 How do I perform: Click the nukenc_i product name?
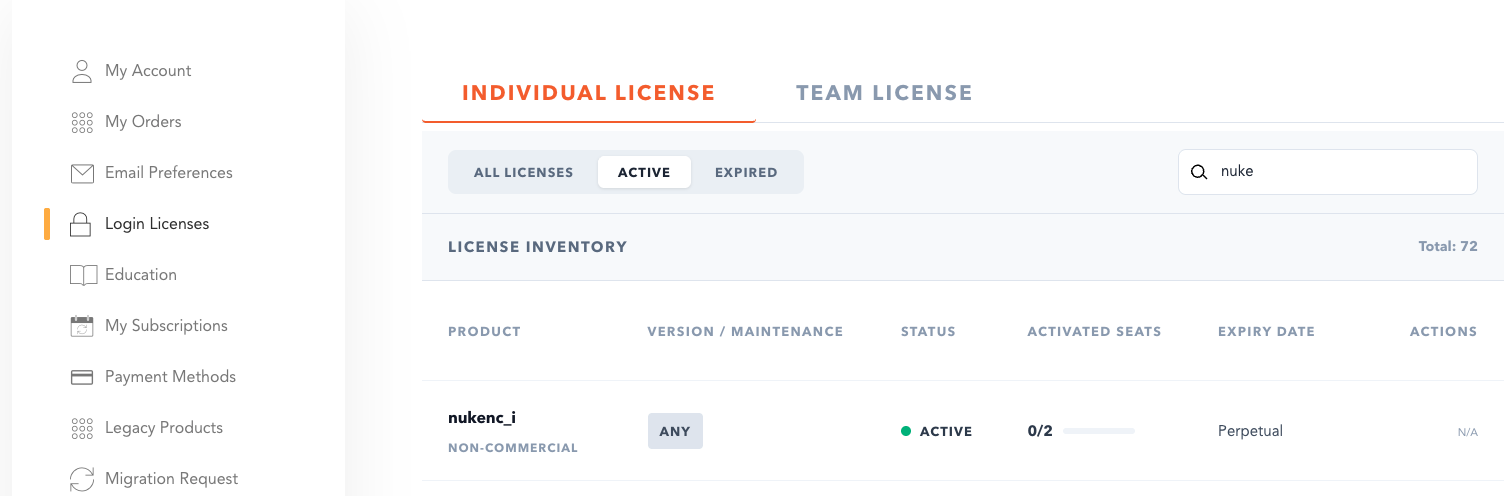482,418
